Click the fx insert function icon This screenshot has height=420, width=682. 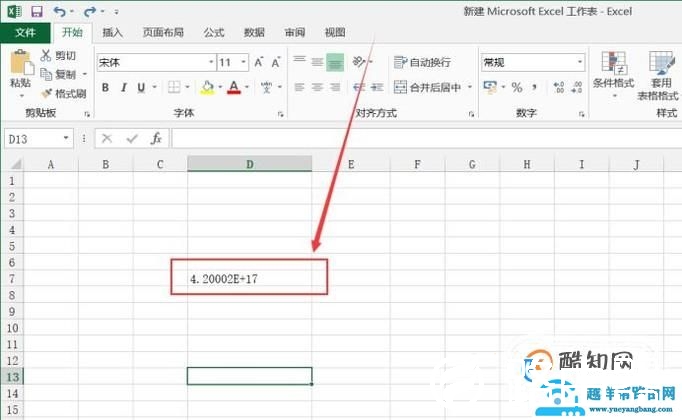[156, 139]
